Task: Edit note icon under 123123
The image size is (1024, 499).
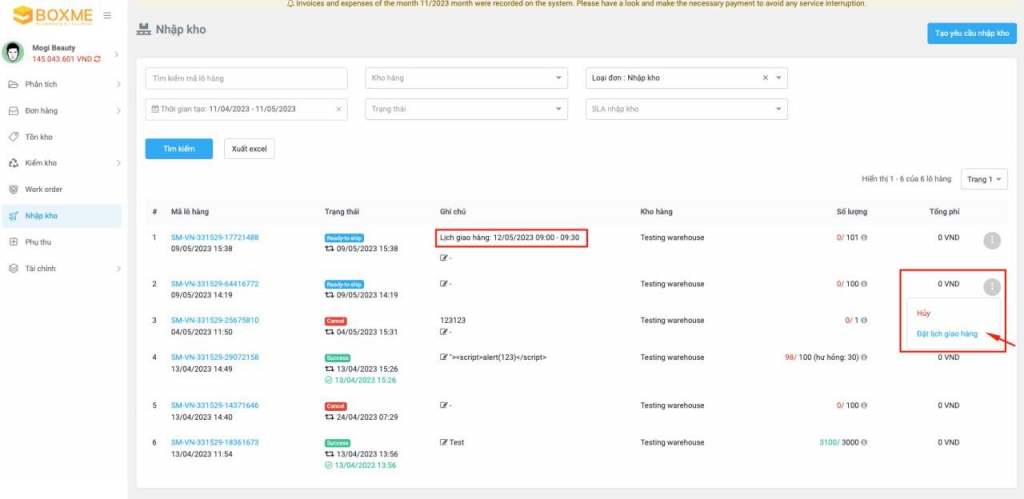Action: click(x=444, y=332)
